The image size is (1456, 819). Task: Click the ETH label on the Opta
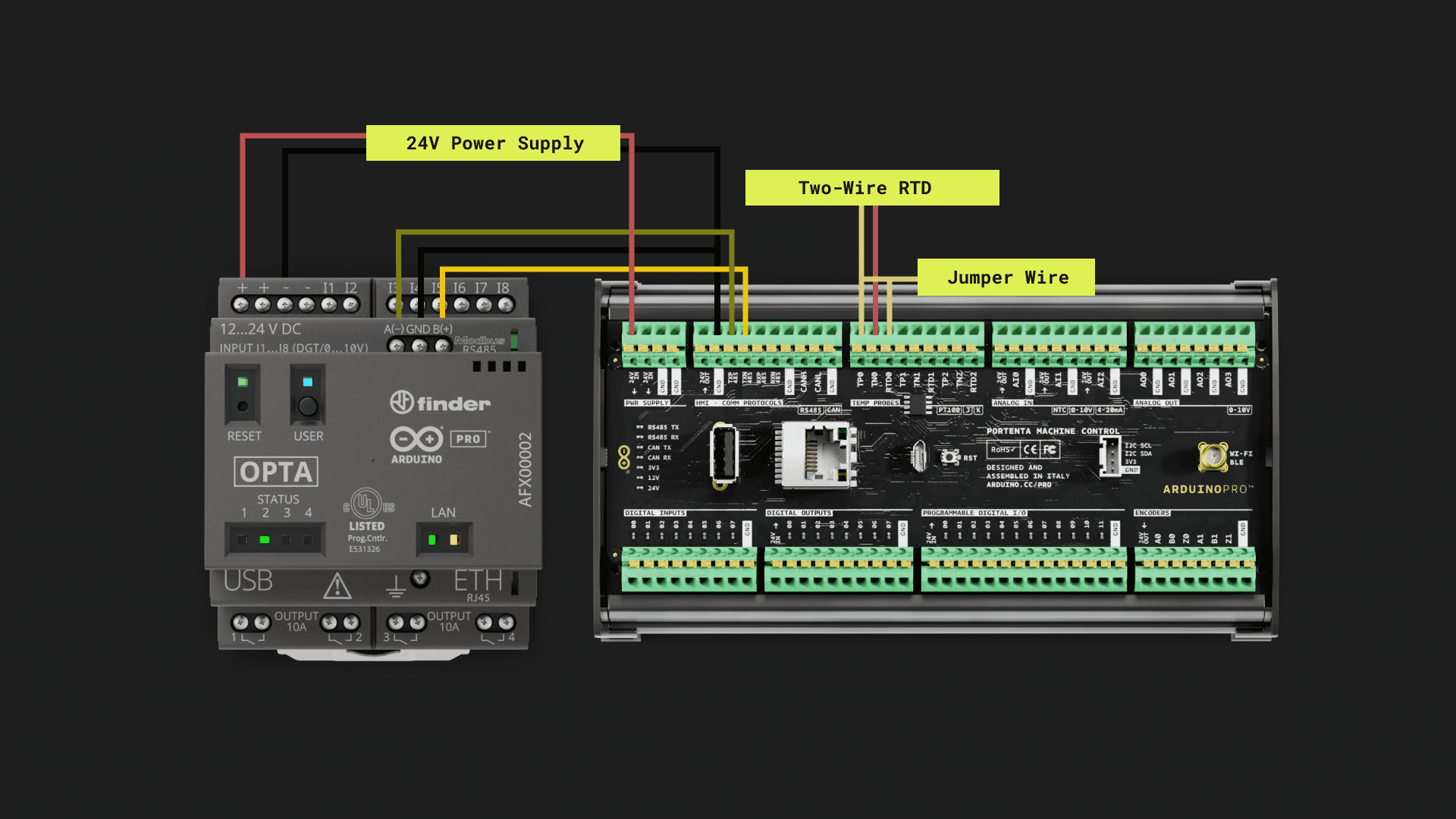point(478,581)
